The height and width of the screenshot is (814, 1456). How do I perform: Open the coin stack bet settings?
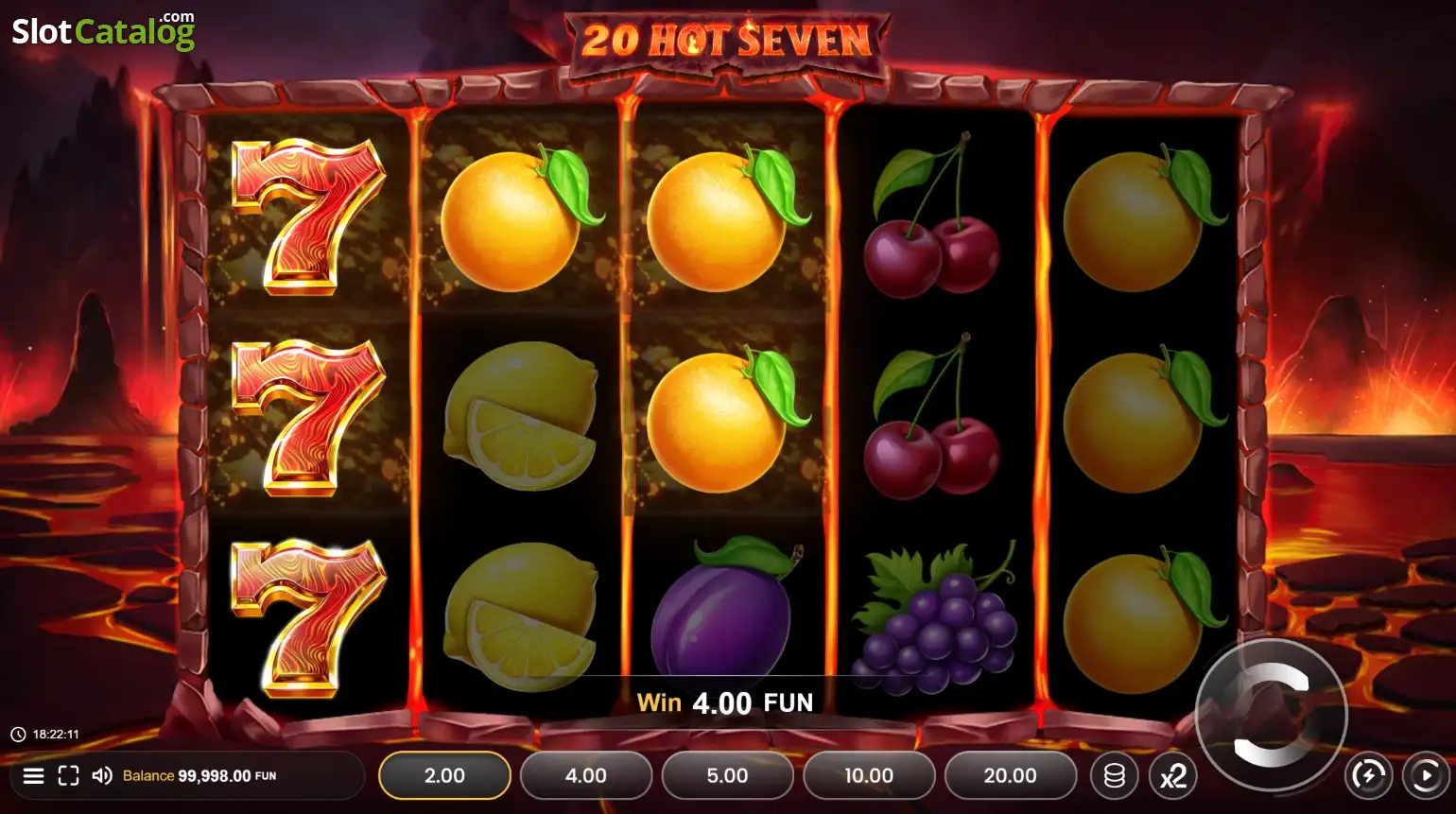(x=1115, y=776)
